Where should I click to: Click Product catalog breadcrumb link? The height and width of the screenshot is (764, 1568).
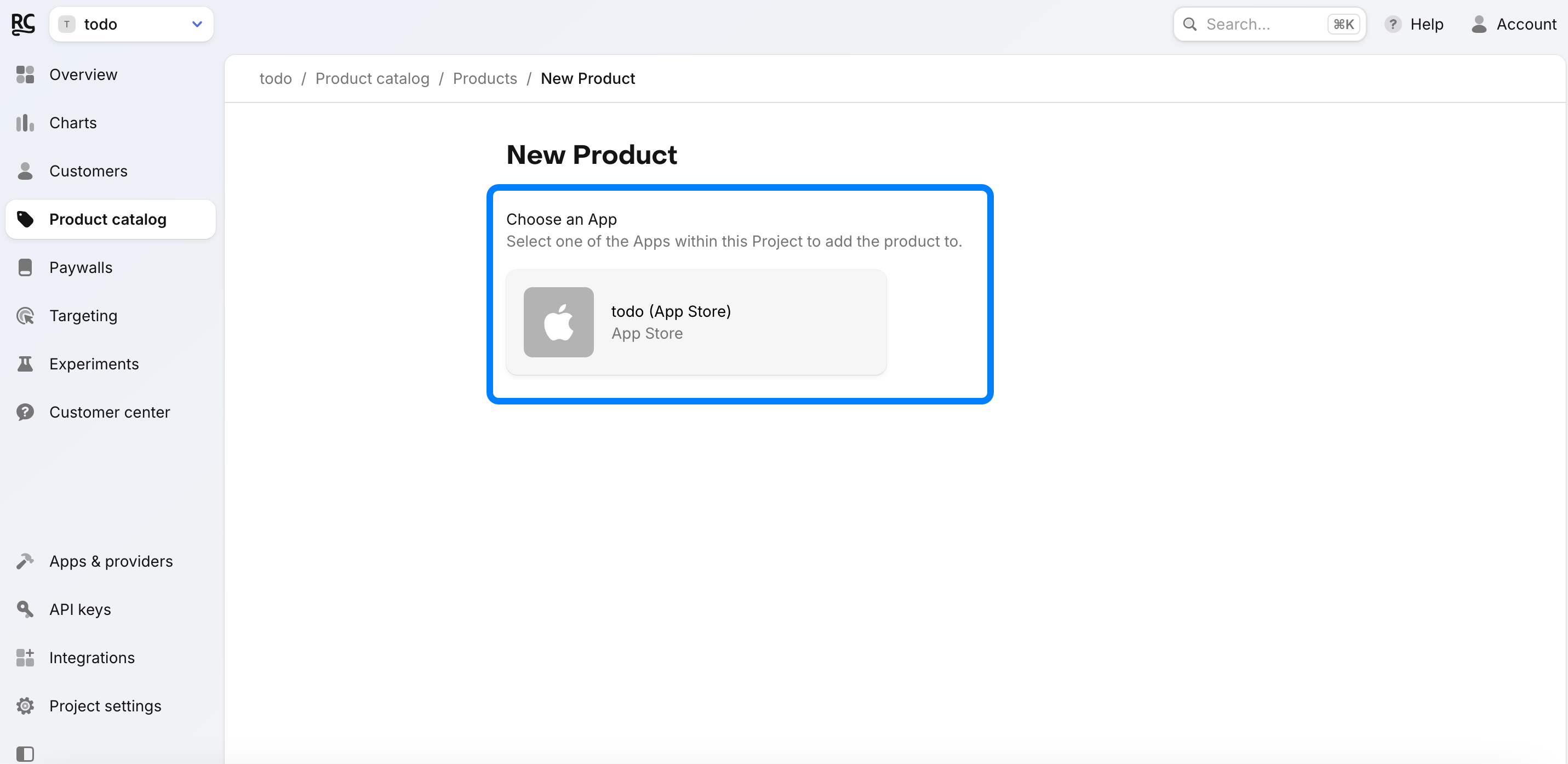coord(372,78)
